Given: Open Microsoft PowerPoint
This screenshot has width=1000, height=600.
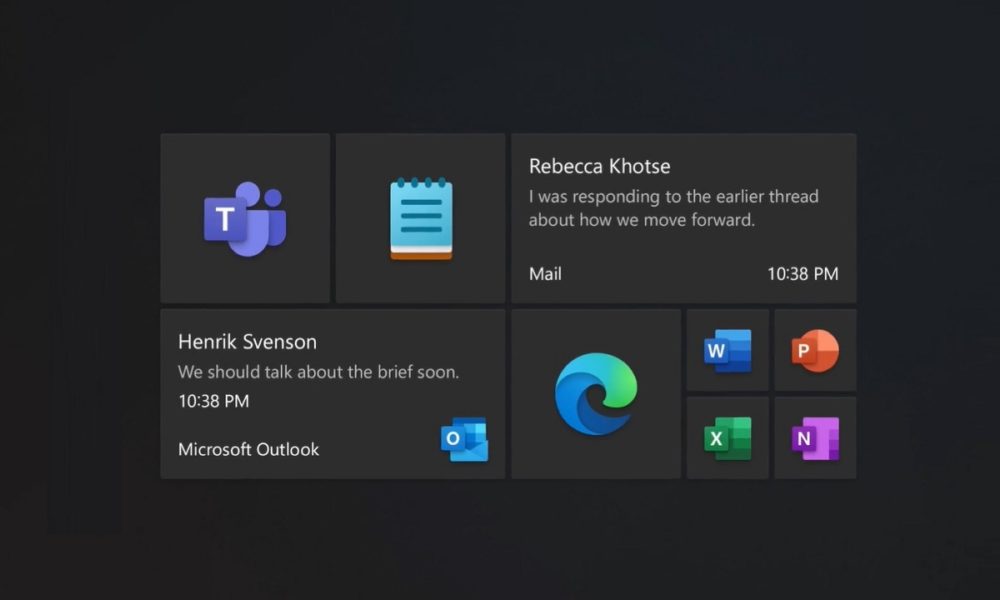Looking at the screenshot, I should click(x=815, y=350).
